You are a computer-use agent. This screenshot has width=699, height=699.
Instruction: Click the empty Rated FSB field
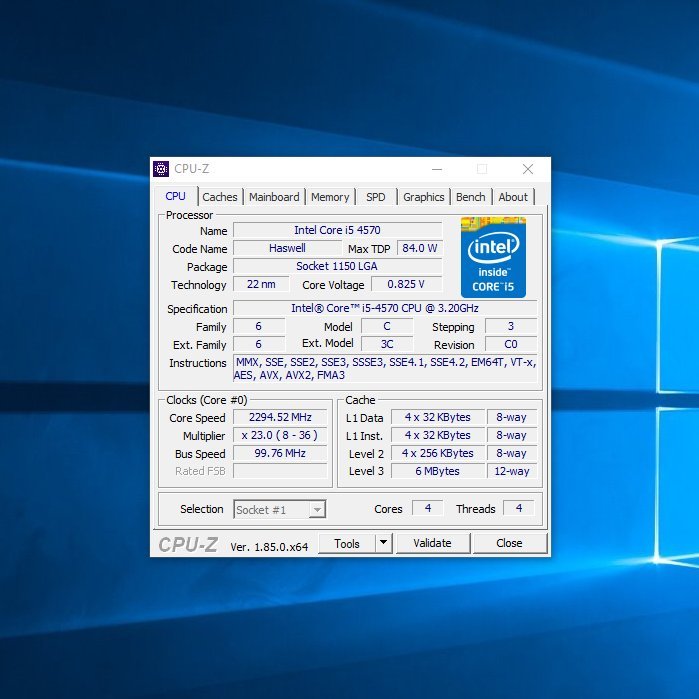280,471
